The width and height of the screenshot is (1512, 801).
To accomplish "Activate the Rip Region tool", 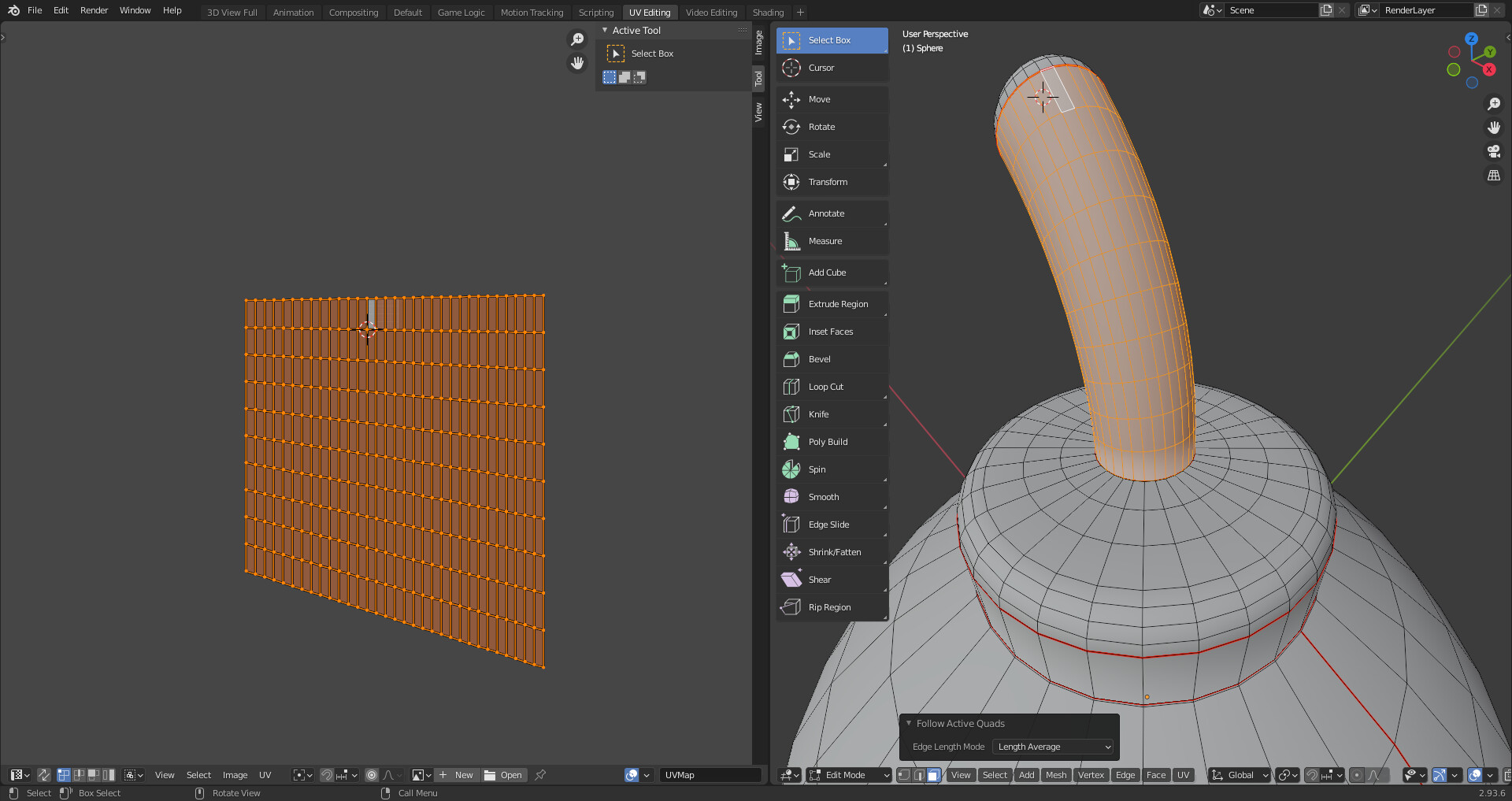I will pos(832,607).
